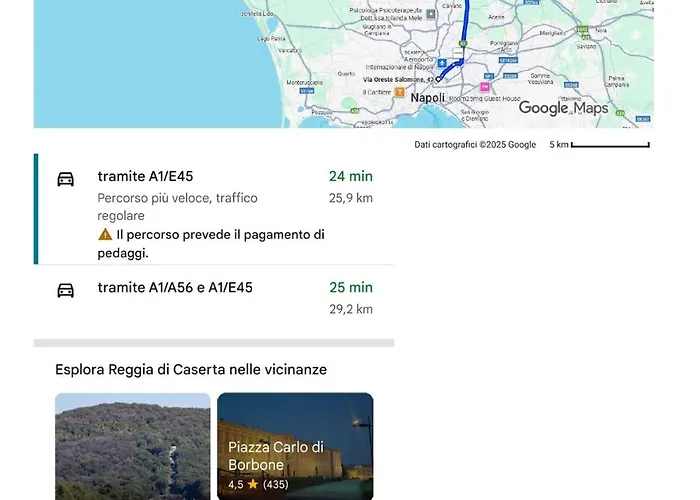This screenshot has width=700, height=500.
Task: Open the wooded hillside photo card
Action: pyautogui.click(x=133, y=446)
